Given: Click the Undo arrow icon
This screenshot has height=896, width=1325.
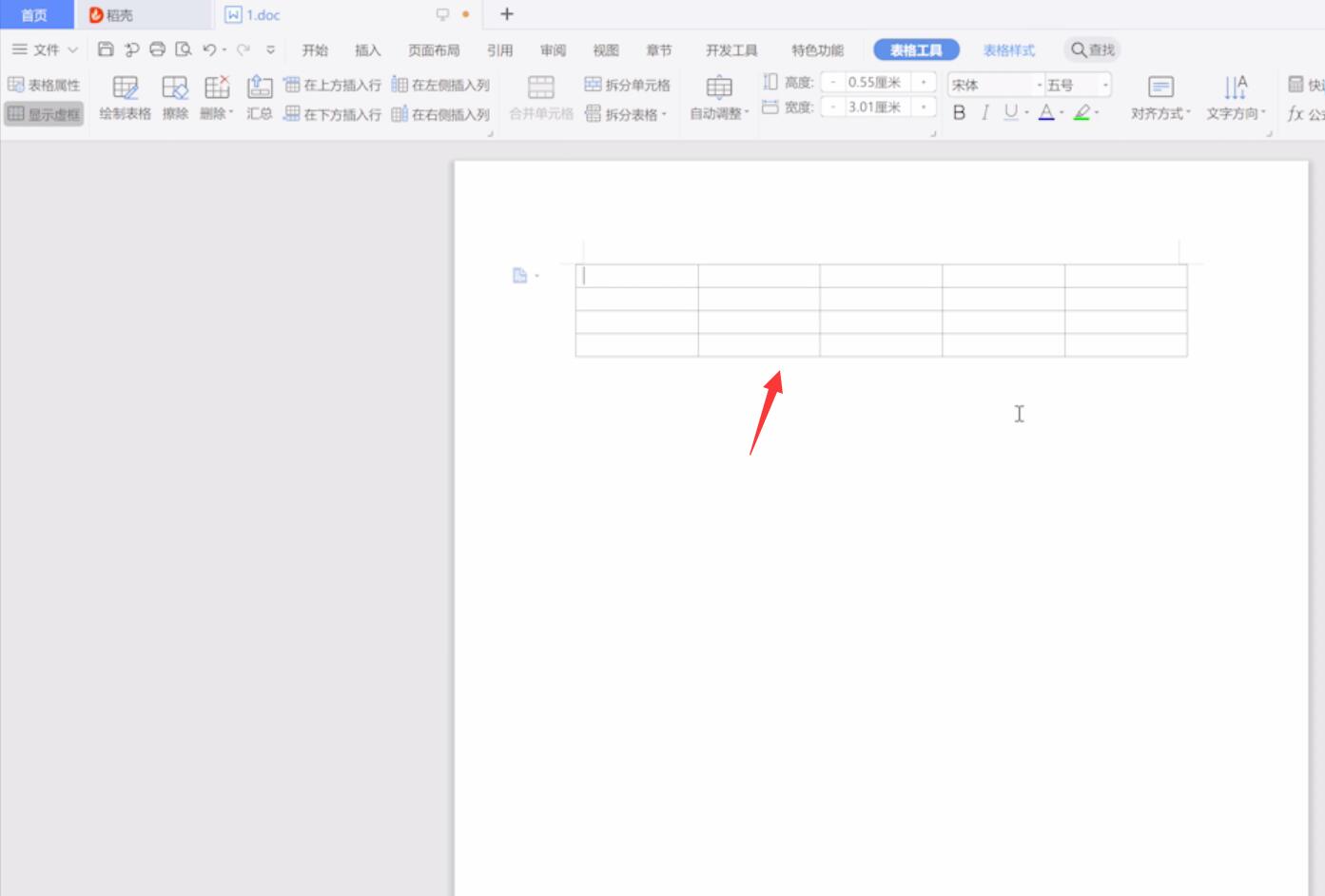Looking at the screenshot, I should (209, 49).
